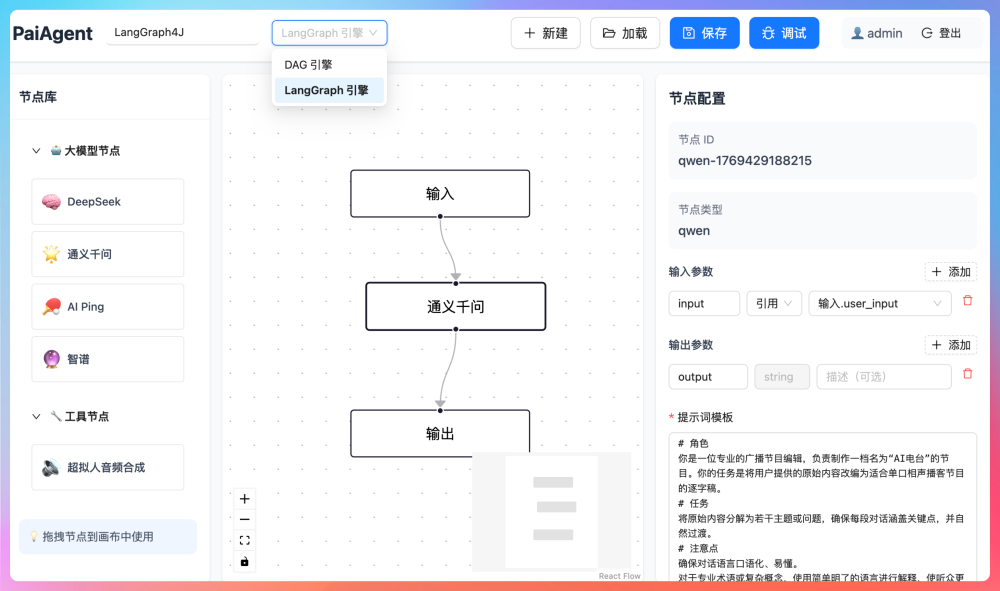Choose LangGraph 引擎 menu option
The image size is (1000, 591).
(x=327, y=90)
